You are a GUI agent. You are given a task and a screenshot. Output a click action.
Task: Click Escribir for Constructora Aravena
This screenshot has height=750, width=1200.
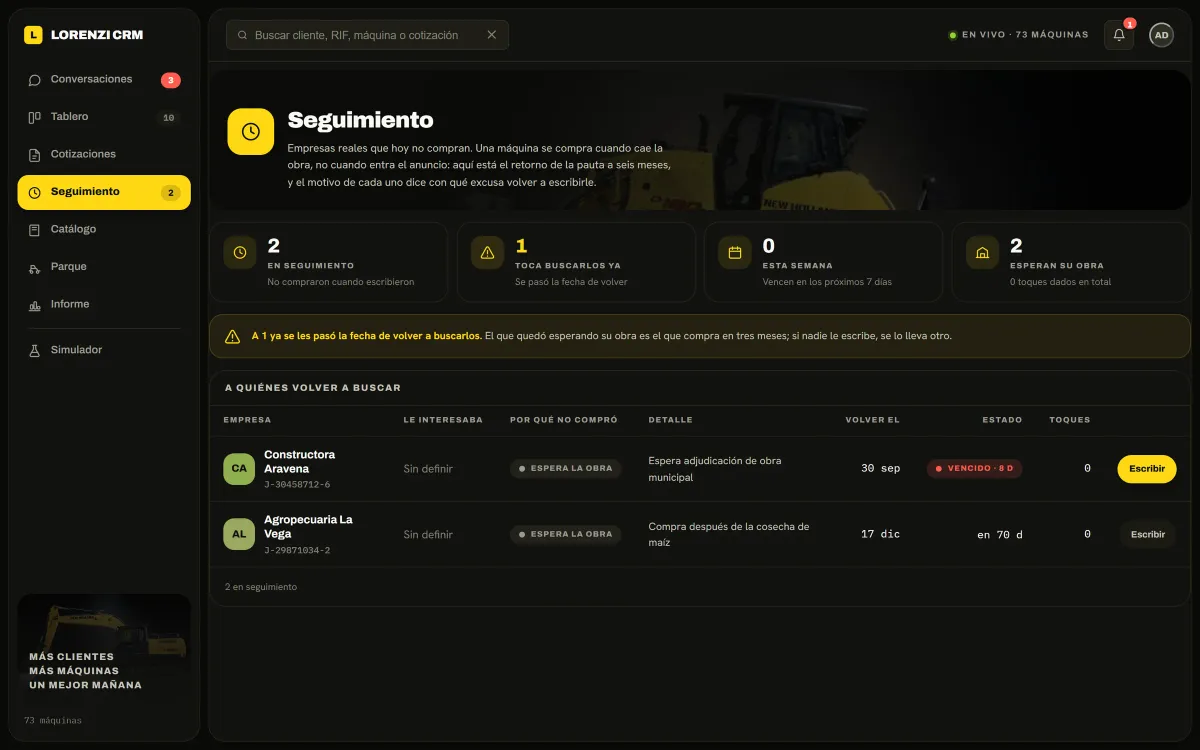tap(1147, 469)
